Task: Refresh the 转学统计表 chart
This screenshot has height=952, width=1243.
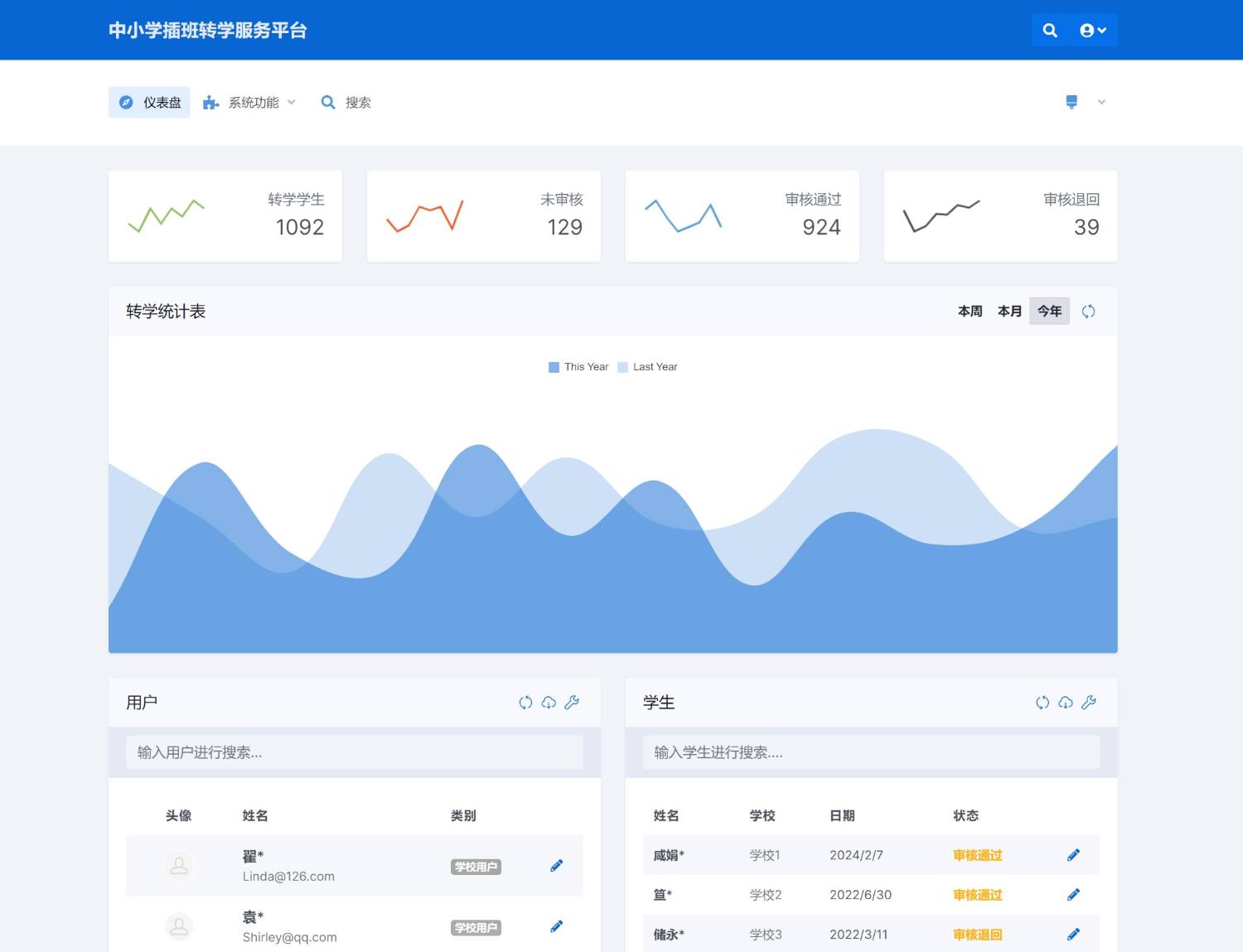Action: (1089, 311)
